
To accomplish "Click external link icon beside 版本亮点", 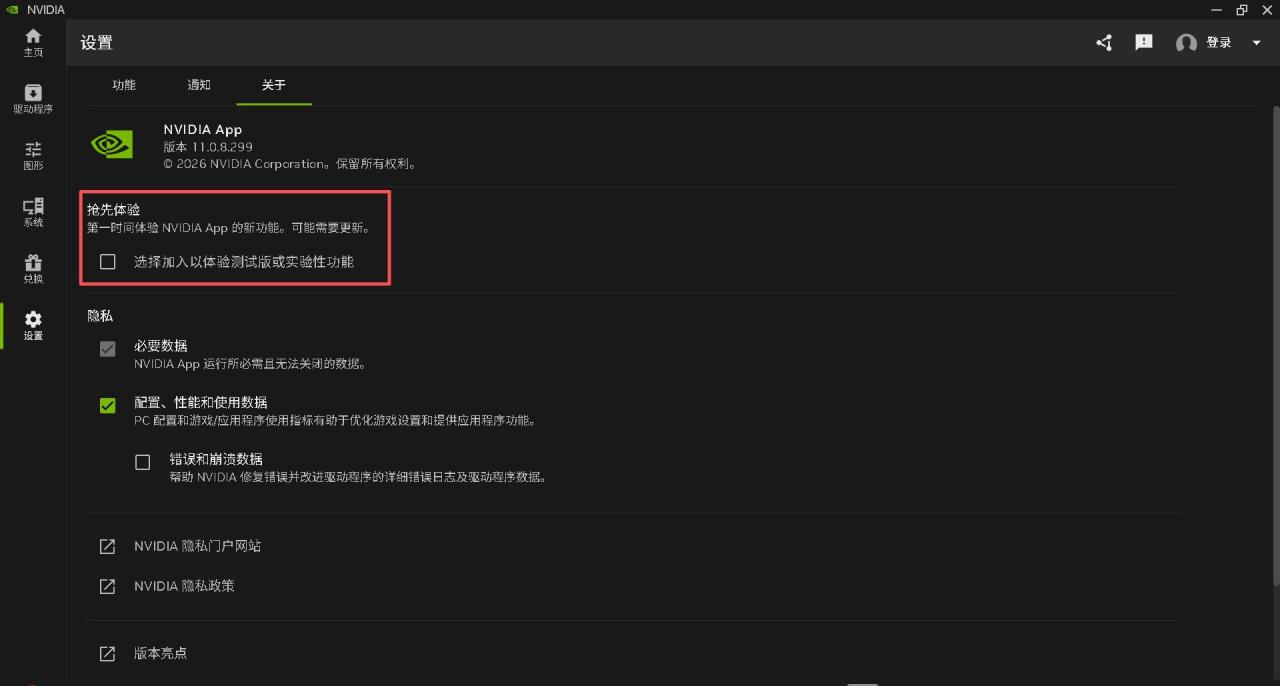I will click(x=107, y=654).
